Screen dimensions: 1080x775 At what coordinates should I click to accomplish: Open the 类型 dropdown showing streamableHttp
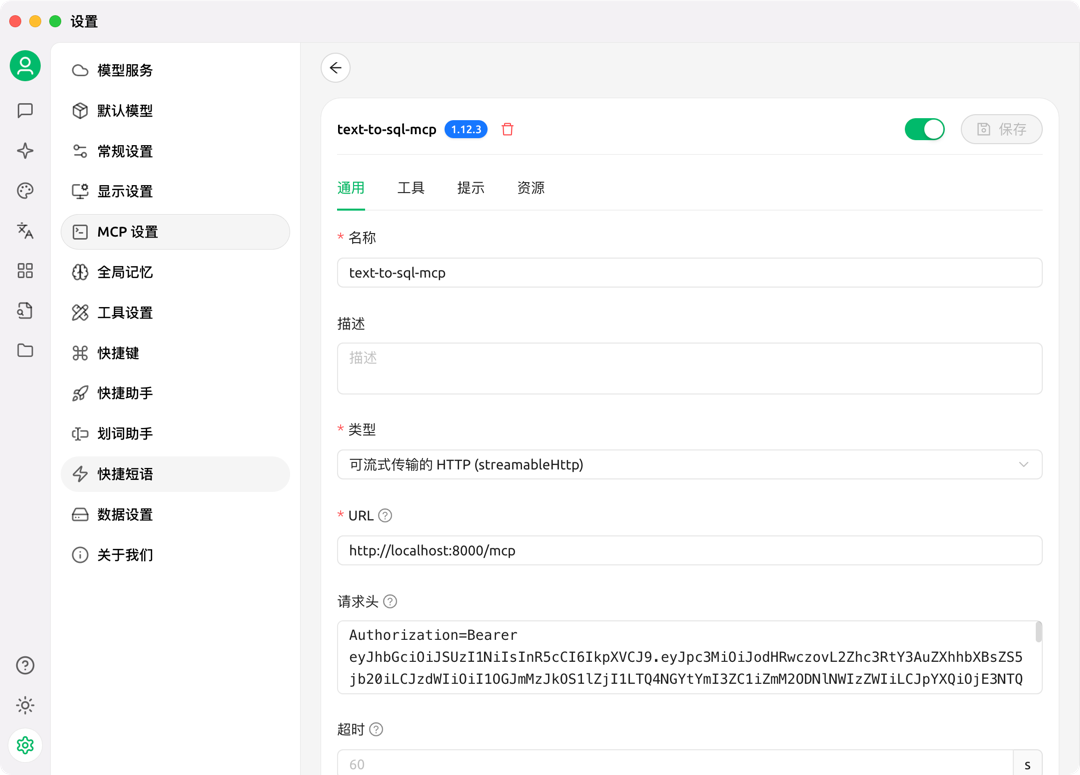(689, 464)
